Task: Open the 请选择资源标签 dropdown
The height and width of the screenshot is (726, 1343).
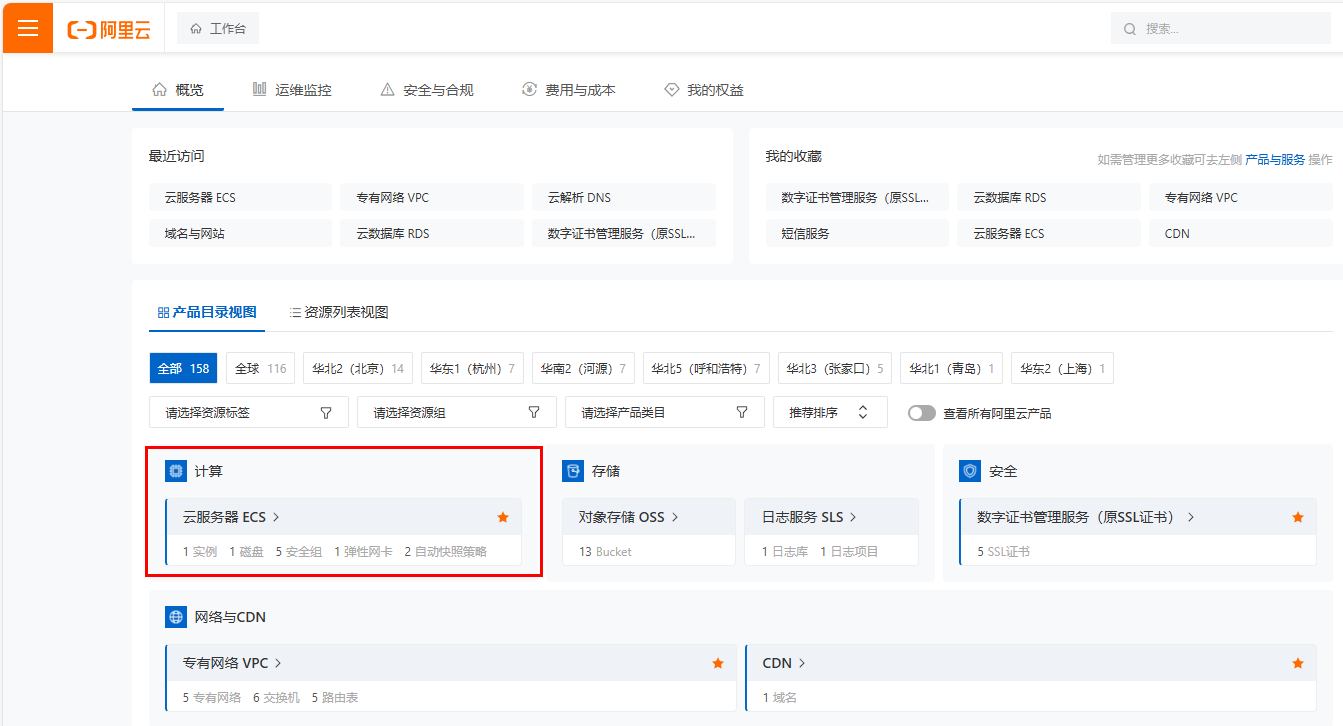Action: pyautogui.click(x=249, y=412)
